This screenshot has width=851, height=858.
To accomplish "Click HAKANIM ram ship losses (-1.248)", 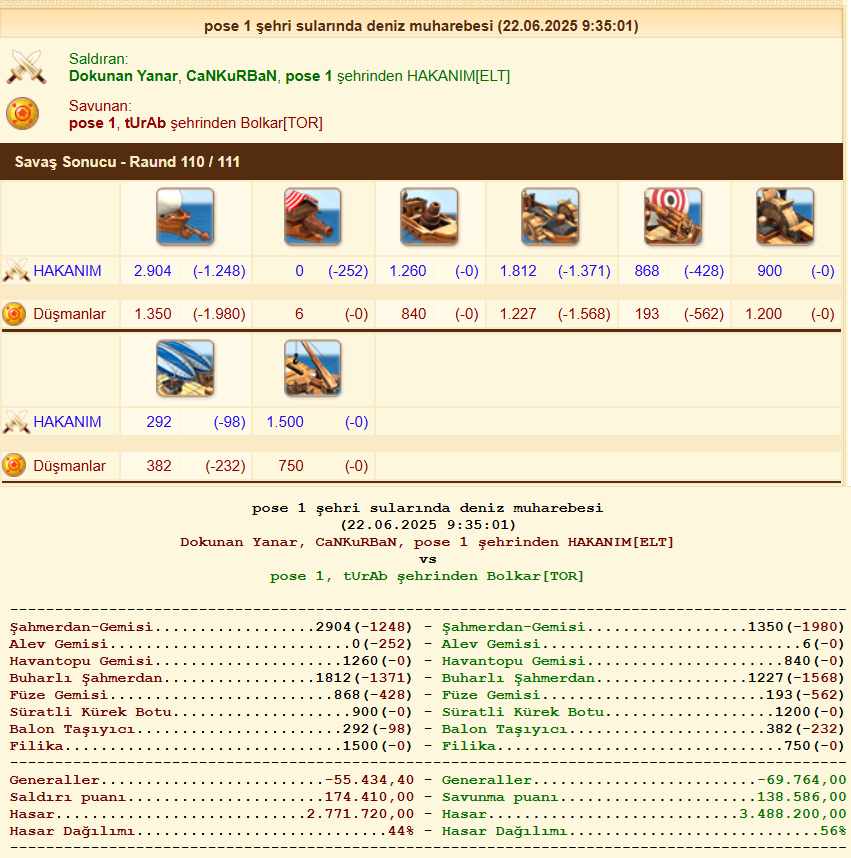I will pos(219,271).
